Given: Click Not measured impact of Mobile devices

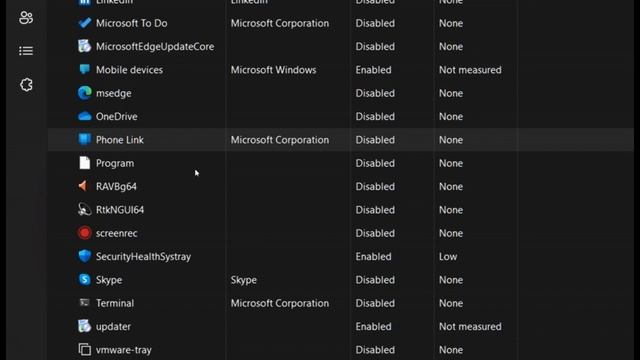Looking at the screenshot, I should [470, 70].
